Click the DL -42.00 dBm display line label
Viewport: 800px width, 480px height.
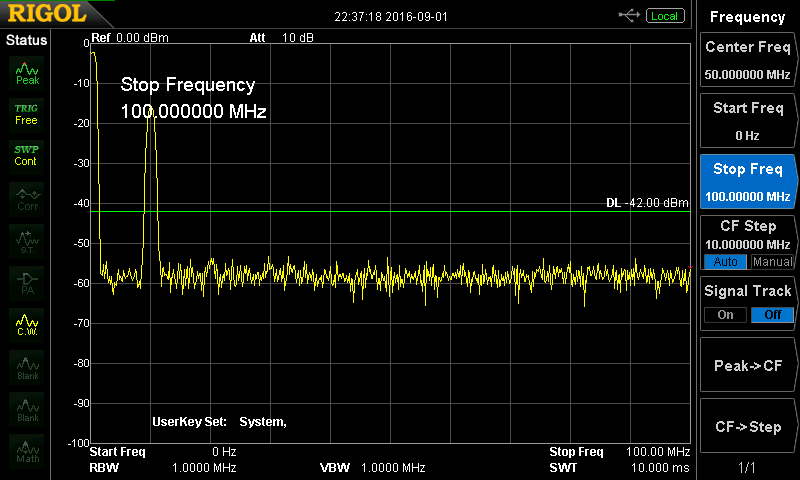click(647, 203)
